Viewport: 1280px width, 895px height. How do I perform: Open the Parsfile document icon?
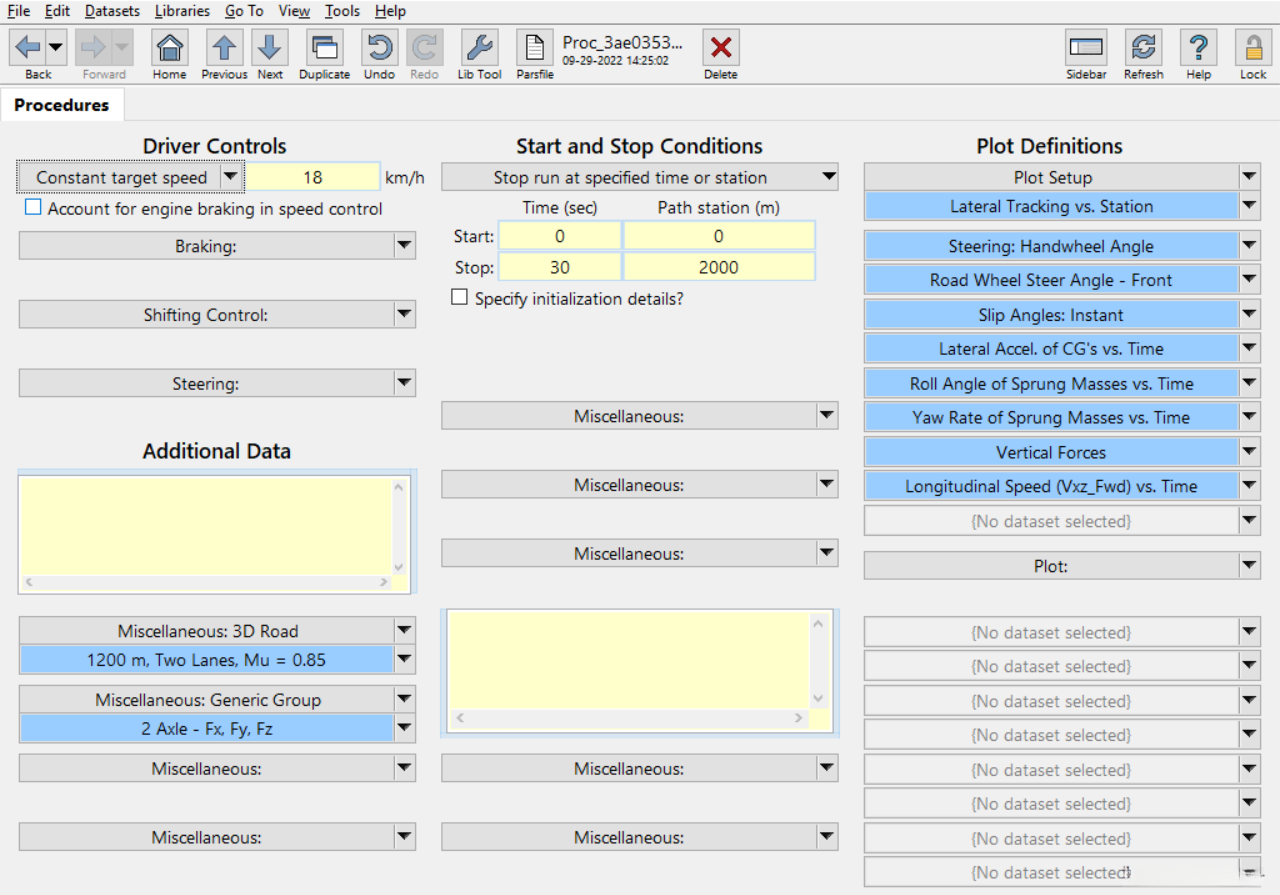click(535, 48)
